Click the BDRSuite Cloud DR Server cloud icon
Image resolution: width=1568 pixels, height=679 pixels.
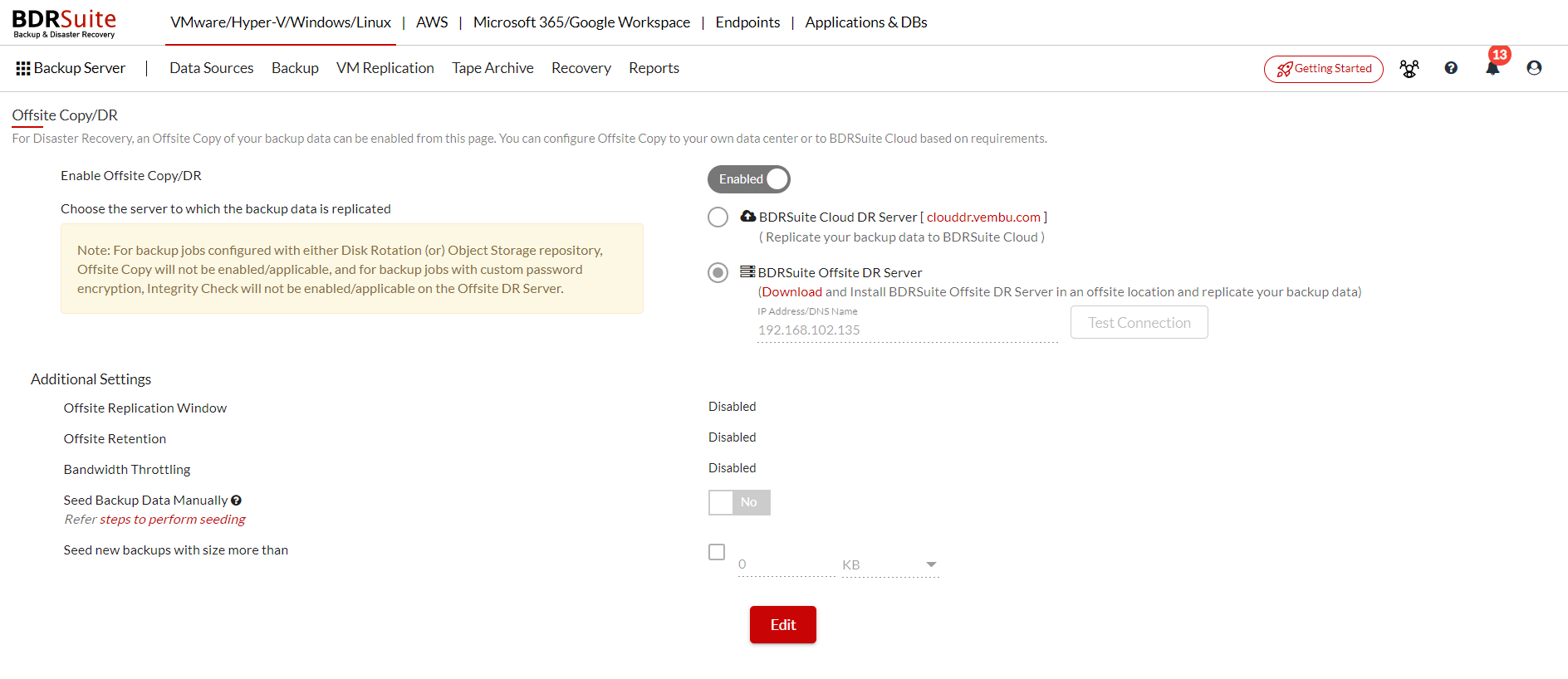point(747,216)
